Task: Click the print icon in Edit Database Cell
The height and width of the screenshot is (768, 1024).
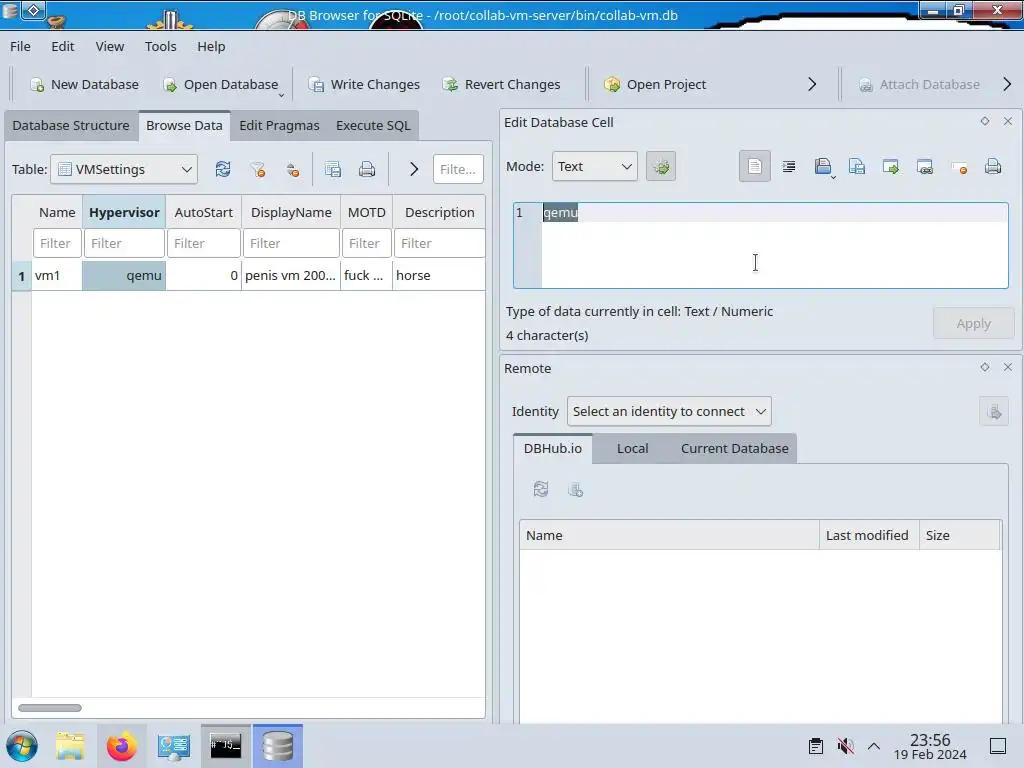Action: point(993,167)
